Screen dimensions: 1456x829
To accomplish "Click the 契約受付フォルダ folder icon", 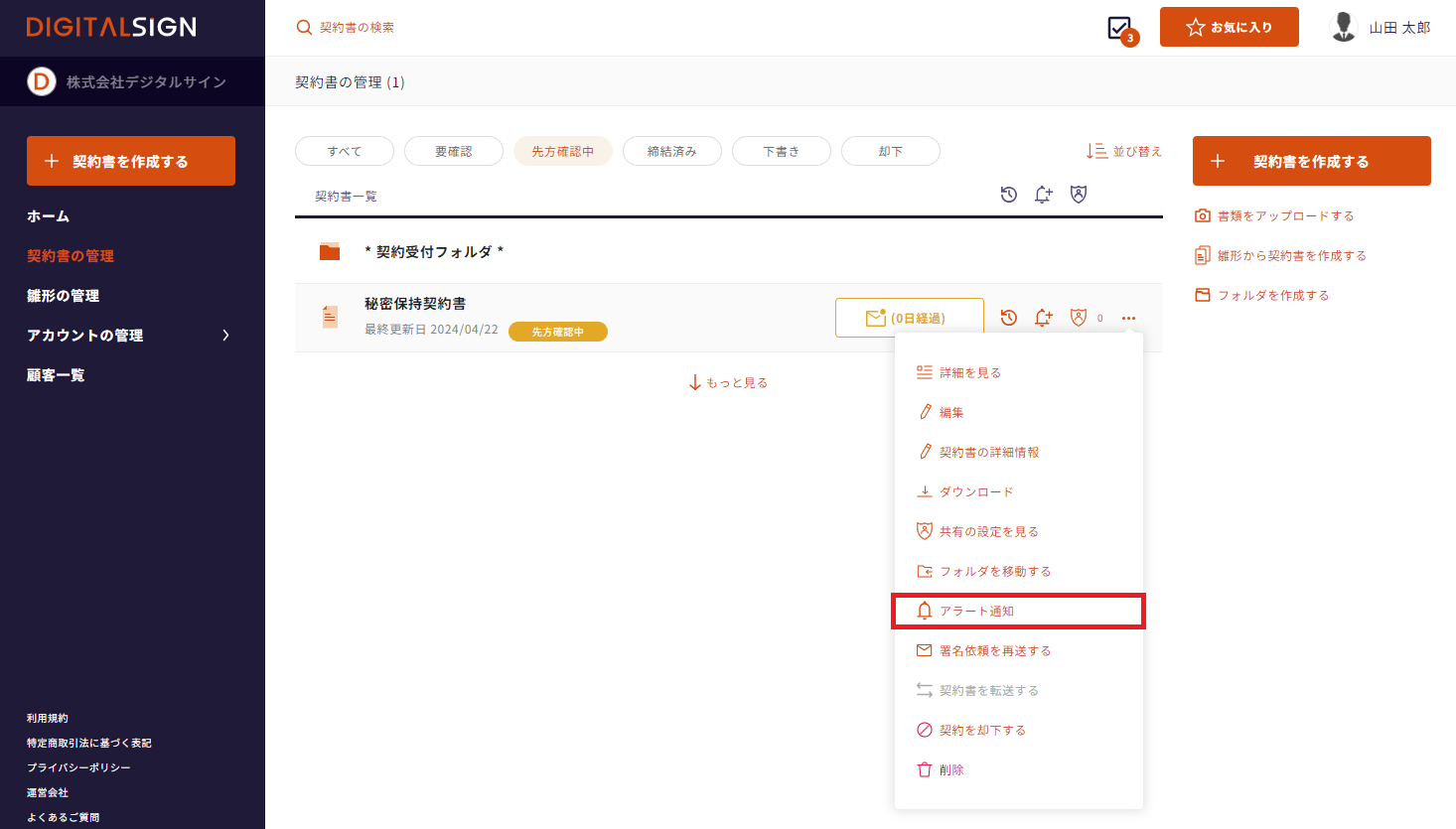I will point(330,251).
